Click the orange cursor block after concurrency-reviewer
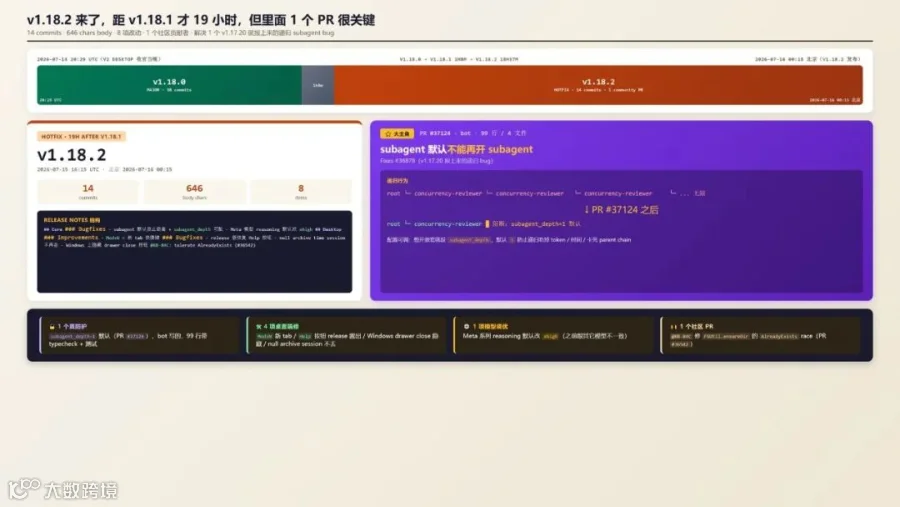 [487, 224]
